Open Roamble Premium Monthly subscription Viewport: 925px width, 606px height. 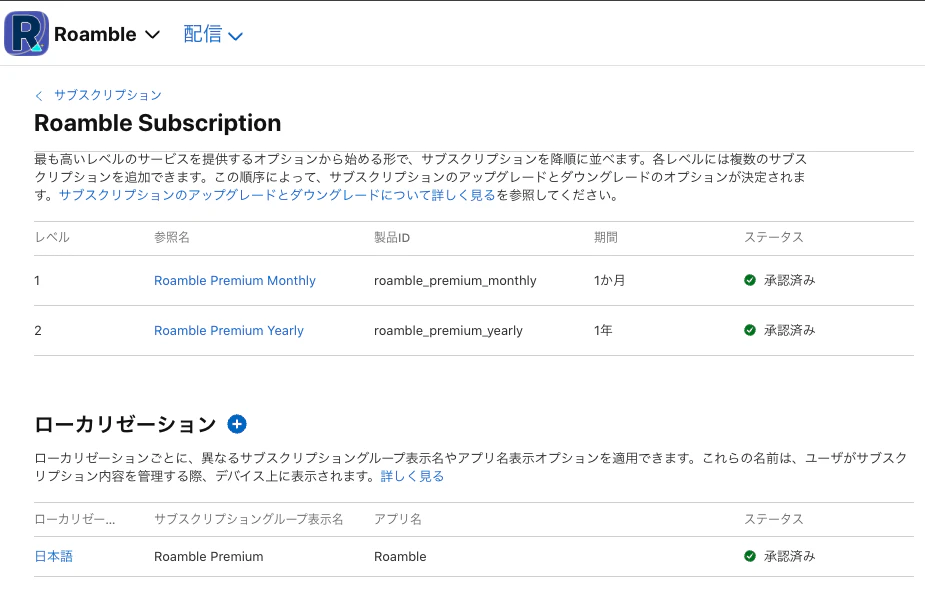point(235,280)
